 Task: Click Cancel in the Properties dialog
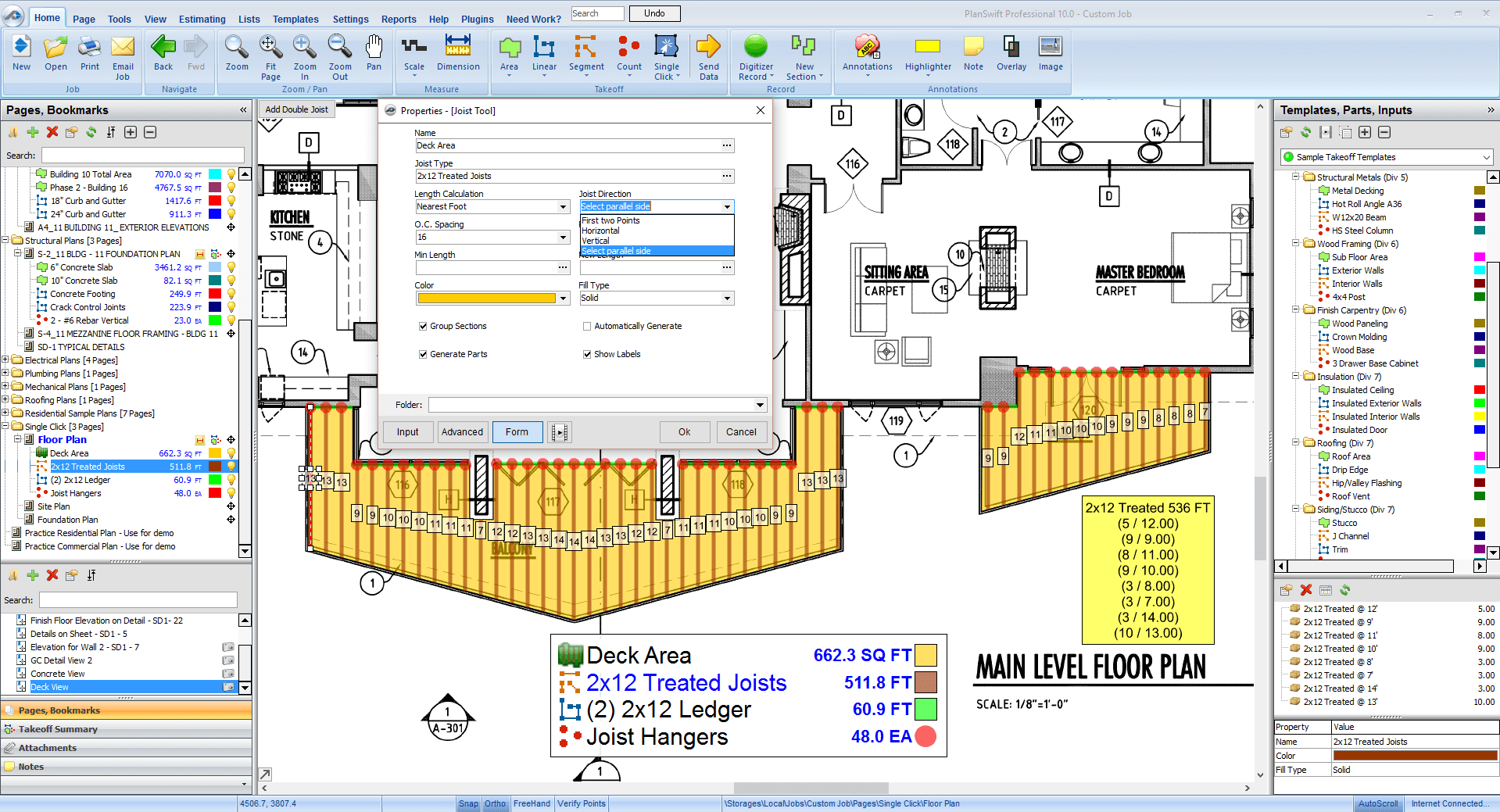coord(740,432)
